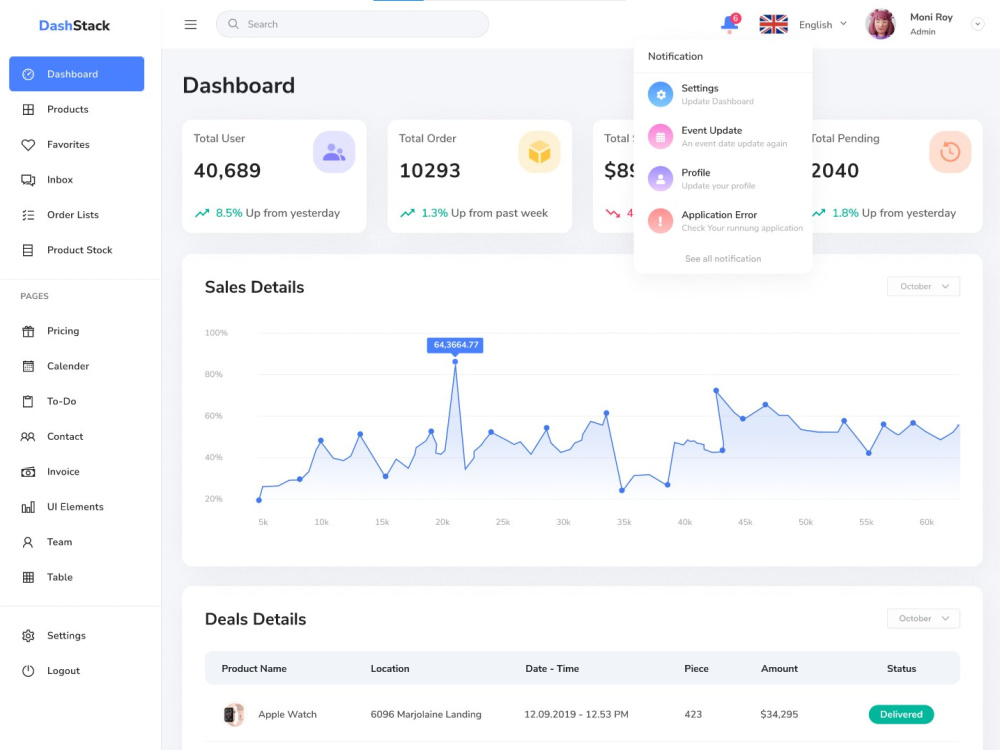The width and height of the screenshot is (1000, 750).
Task: Click the red Application Error alert icon
Action: [661, 221]
